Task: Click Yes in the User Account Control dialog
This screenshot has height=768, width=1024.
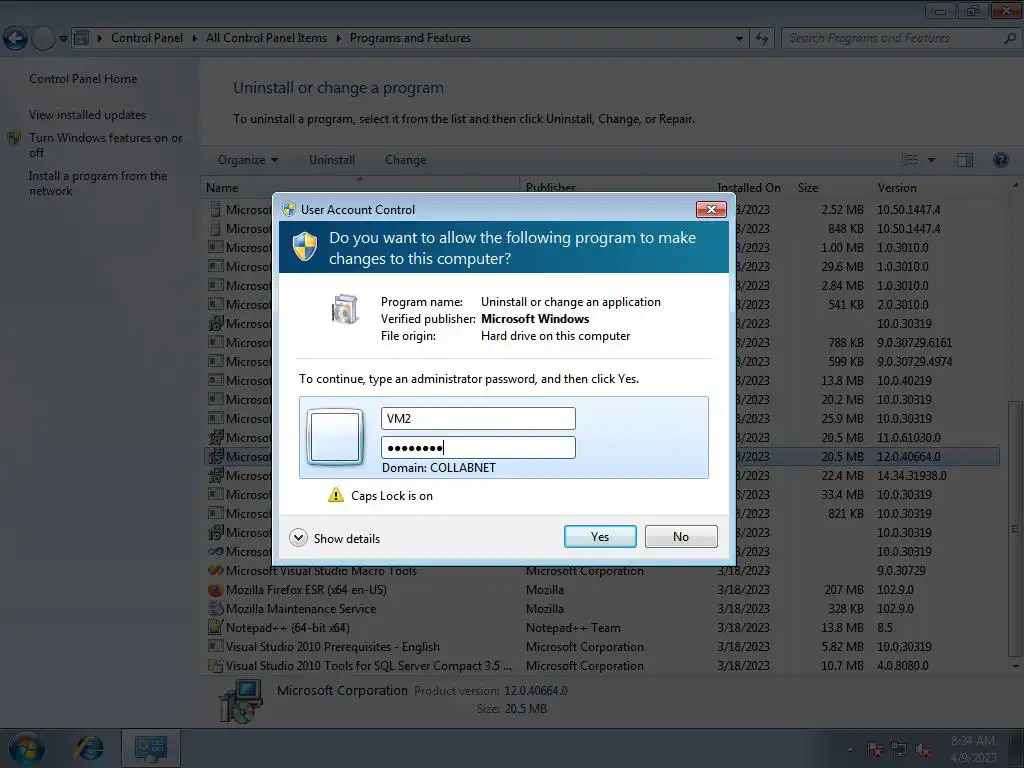Action: click(x=600, y=537)
